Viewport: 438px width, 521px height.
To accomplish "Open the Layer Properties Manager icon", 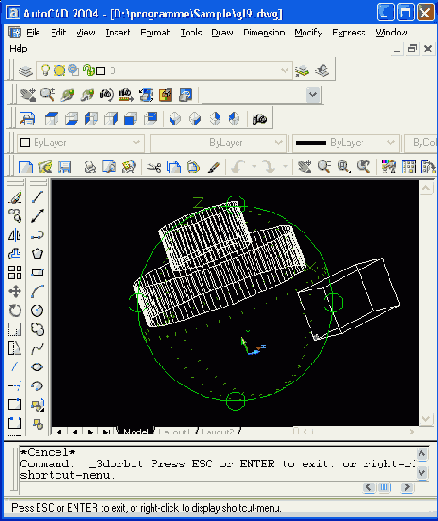I will 26,71.
